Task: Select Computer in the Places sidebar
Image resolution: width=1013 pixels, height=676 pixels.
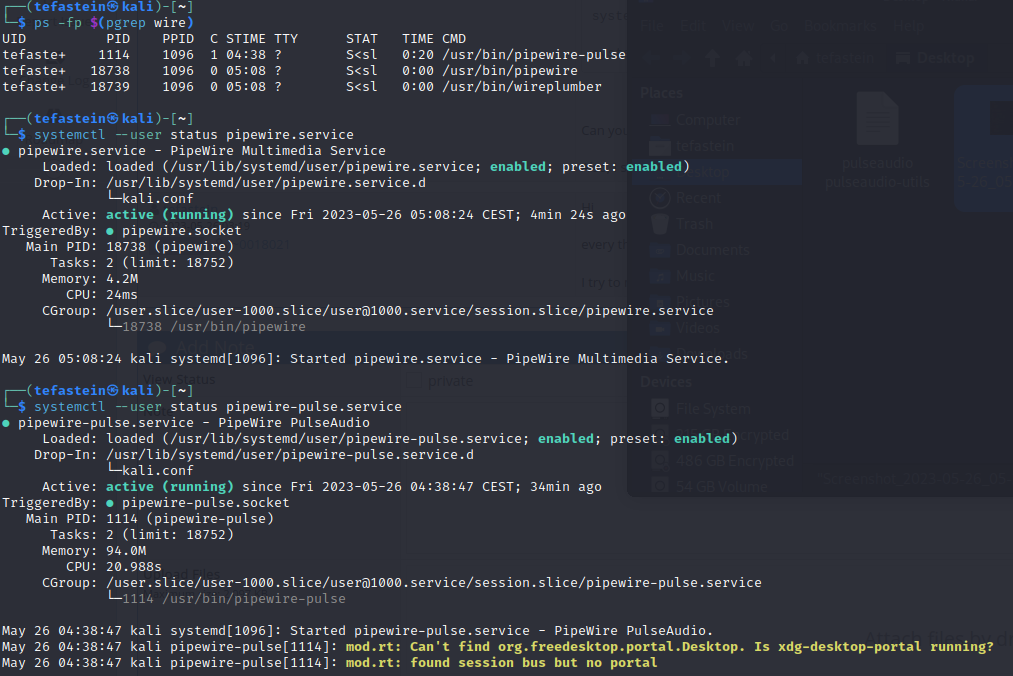Action: pos(707,119)
